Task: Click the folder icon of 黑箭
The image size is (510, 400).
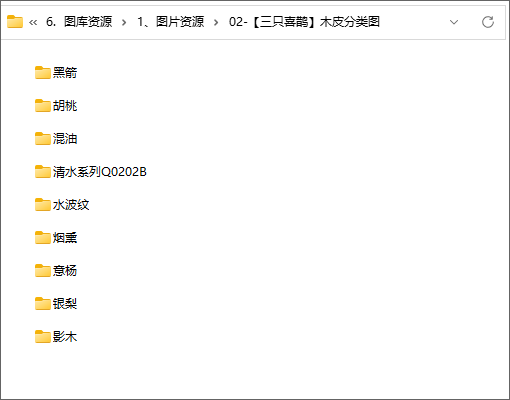Action: pyautogui.click(x=43, y=72)
